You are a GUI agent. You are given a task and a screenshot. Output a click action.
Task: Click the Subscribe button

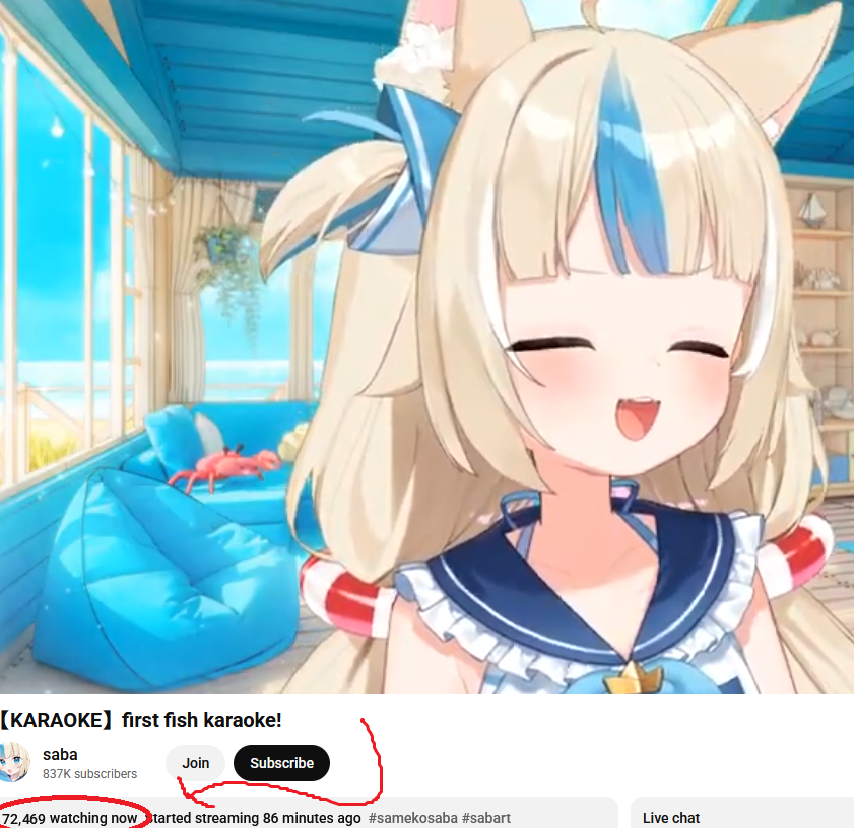[282, 763]
